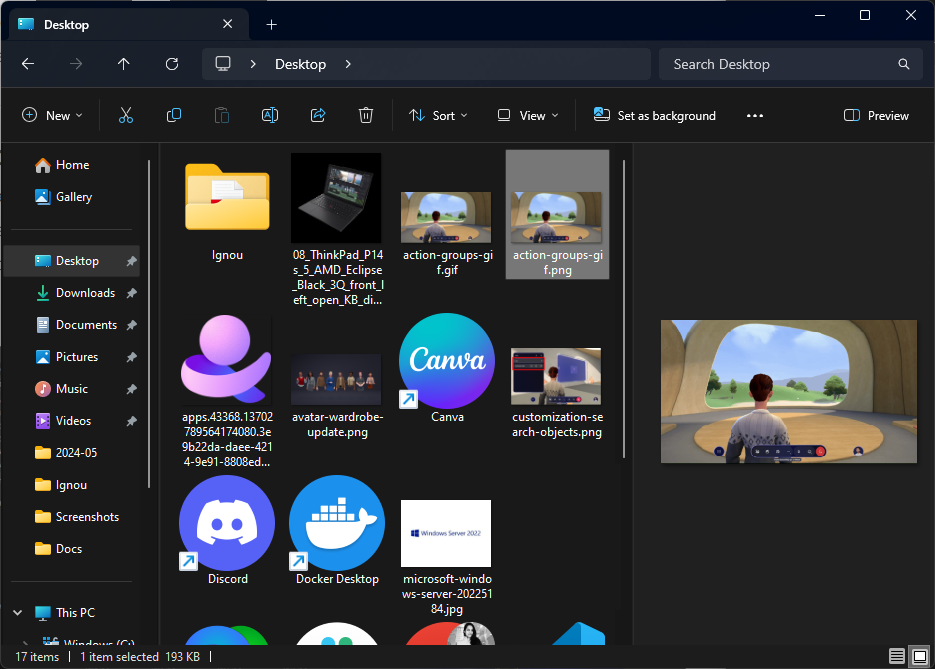Open Videos in the navigation pane
The height and width of the screenshot is (669, 935).
tap(63, 421)
